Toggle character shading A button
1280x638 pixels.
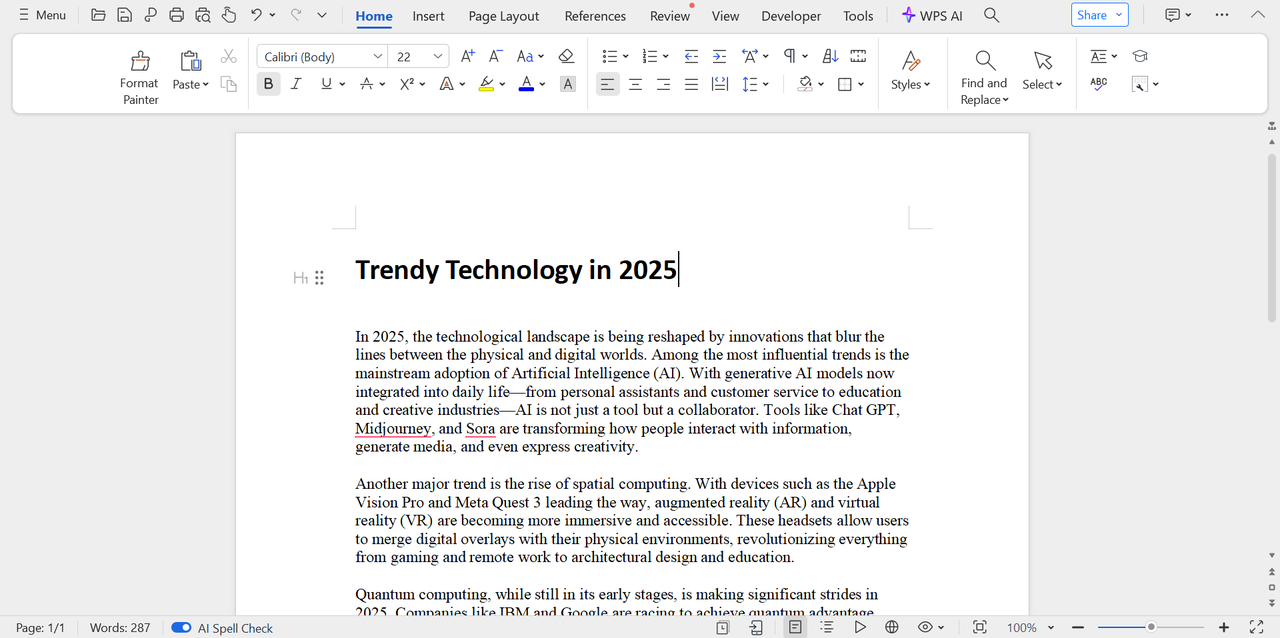[x=568, y=84]
